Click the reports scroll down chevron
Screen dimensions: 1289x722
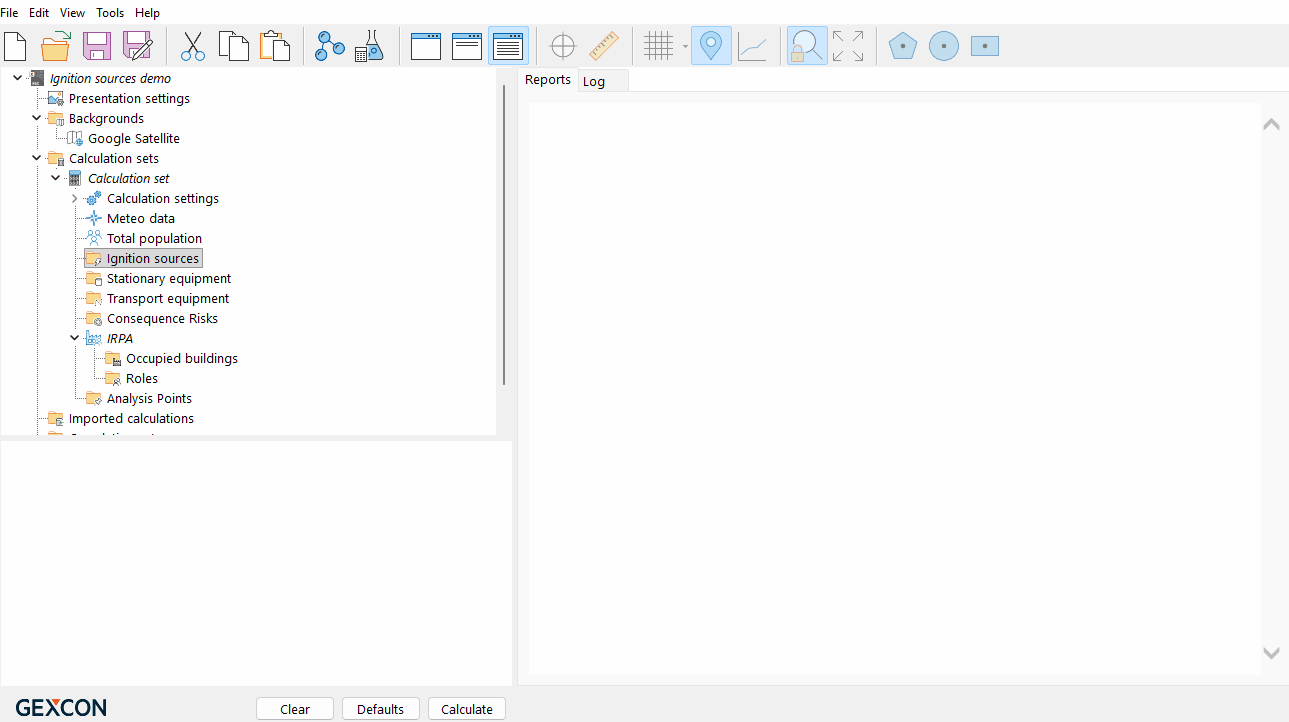coord(1271,653)
